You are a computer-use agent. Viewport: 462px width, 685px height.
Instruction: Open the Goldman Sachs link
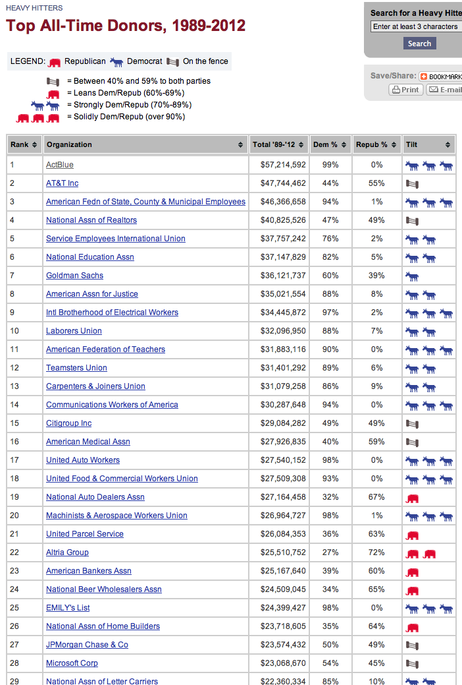(75, 275)
